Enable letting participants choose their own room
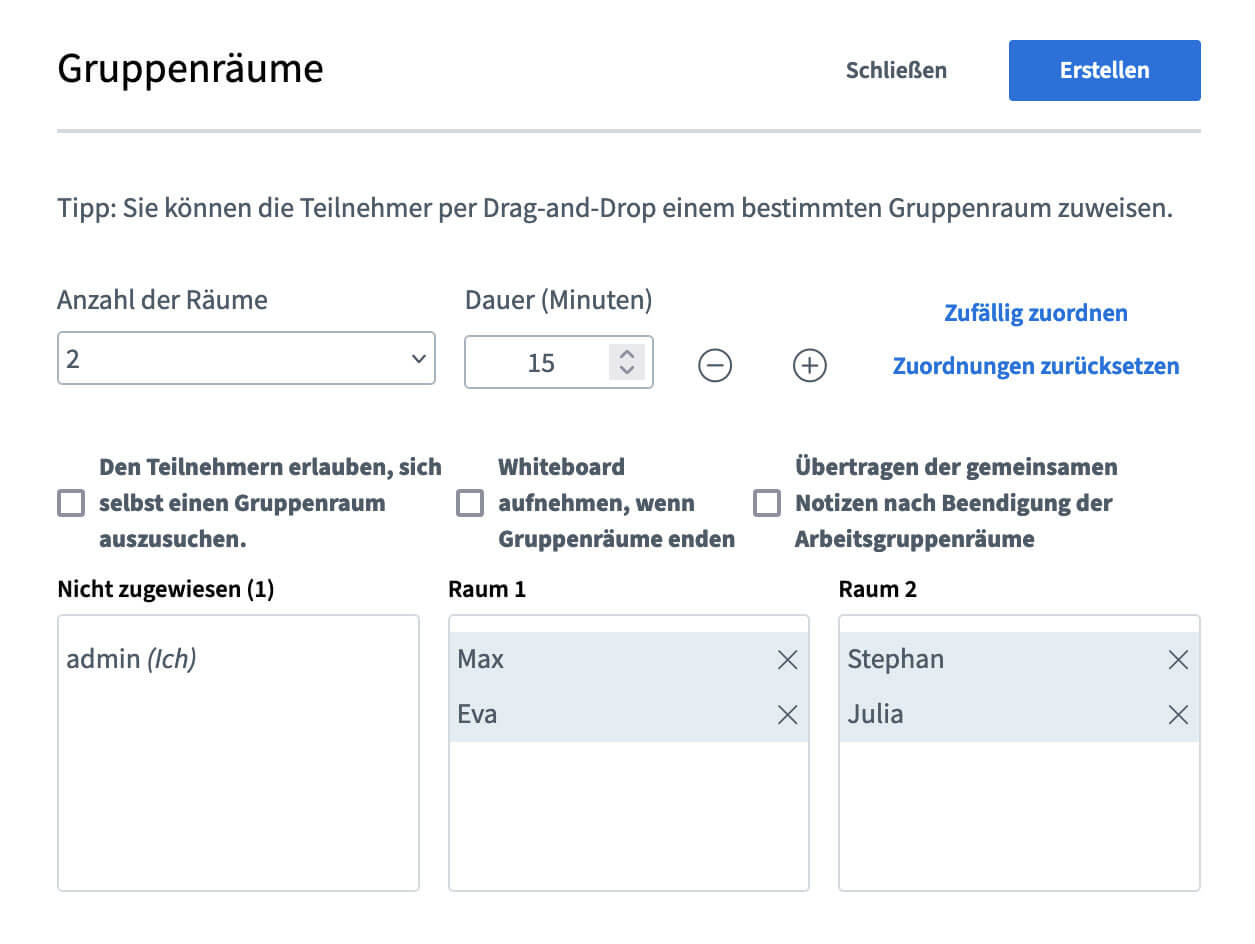1255x944 pixels. coord(71,503)
